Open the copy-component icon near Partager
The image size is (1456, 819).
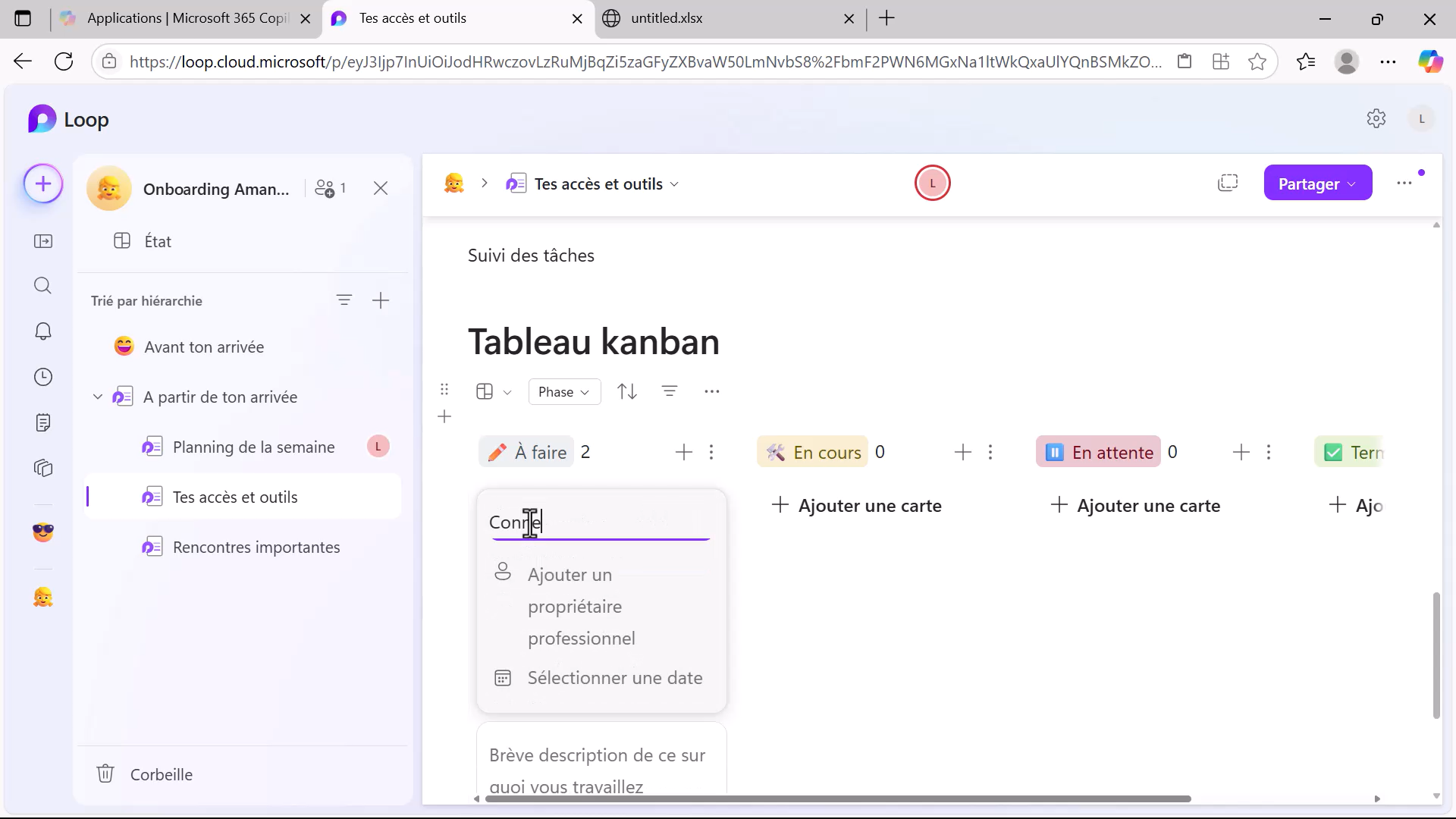point(1228,183)
